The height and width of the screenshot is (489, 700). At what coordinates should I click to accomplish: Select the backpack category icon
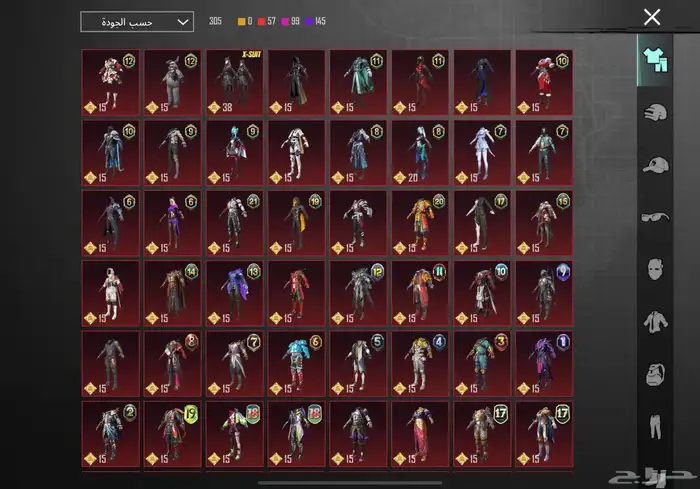pos(653,375)
